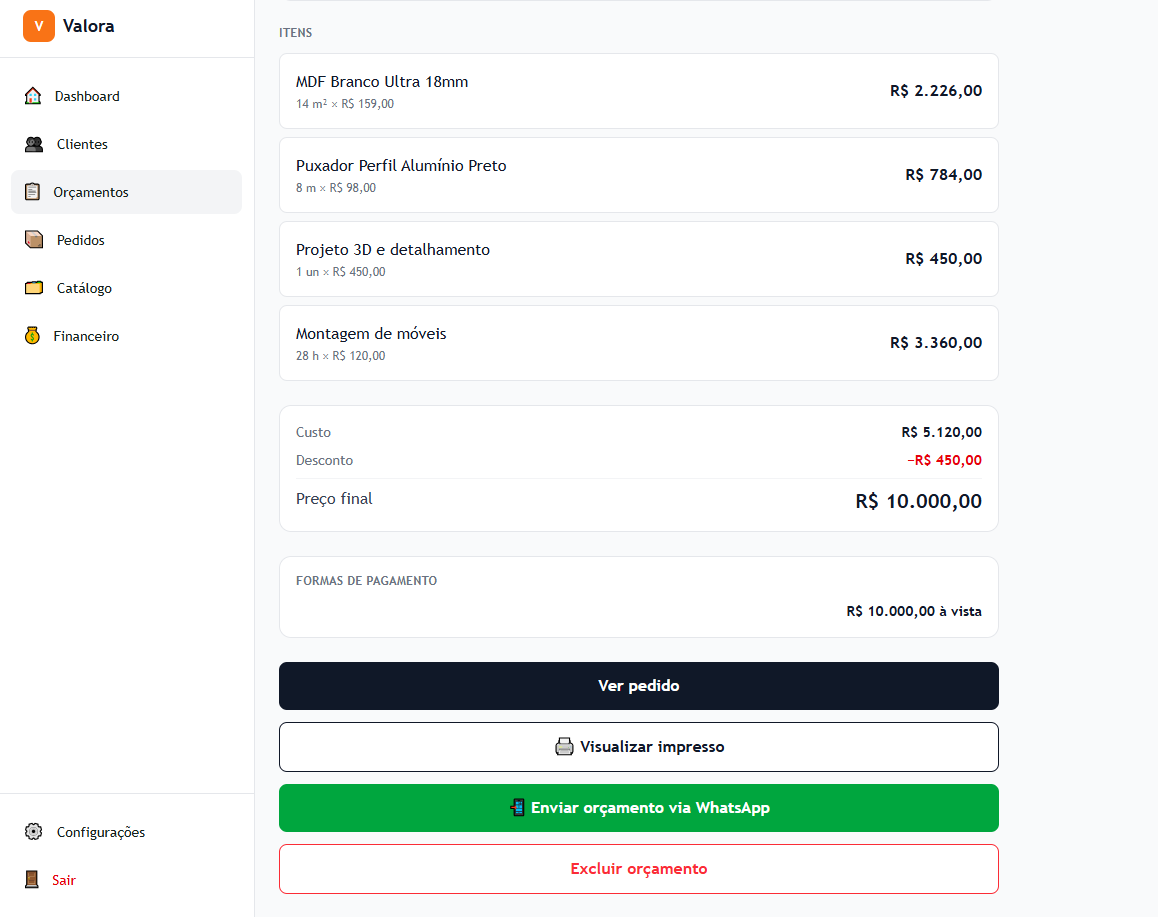Click the Projeto 3D e detalhamento item

click(639, 259)
